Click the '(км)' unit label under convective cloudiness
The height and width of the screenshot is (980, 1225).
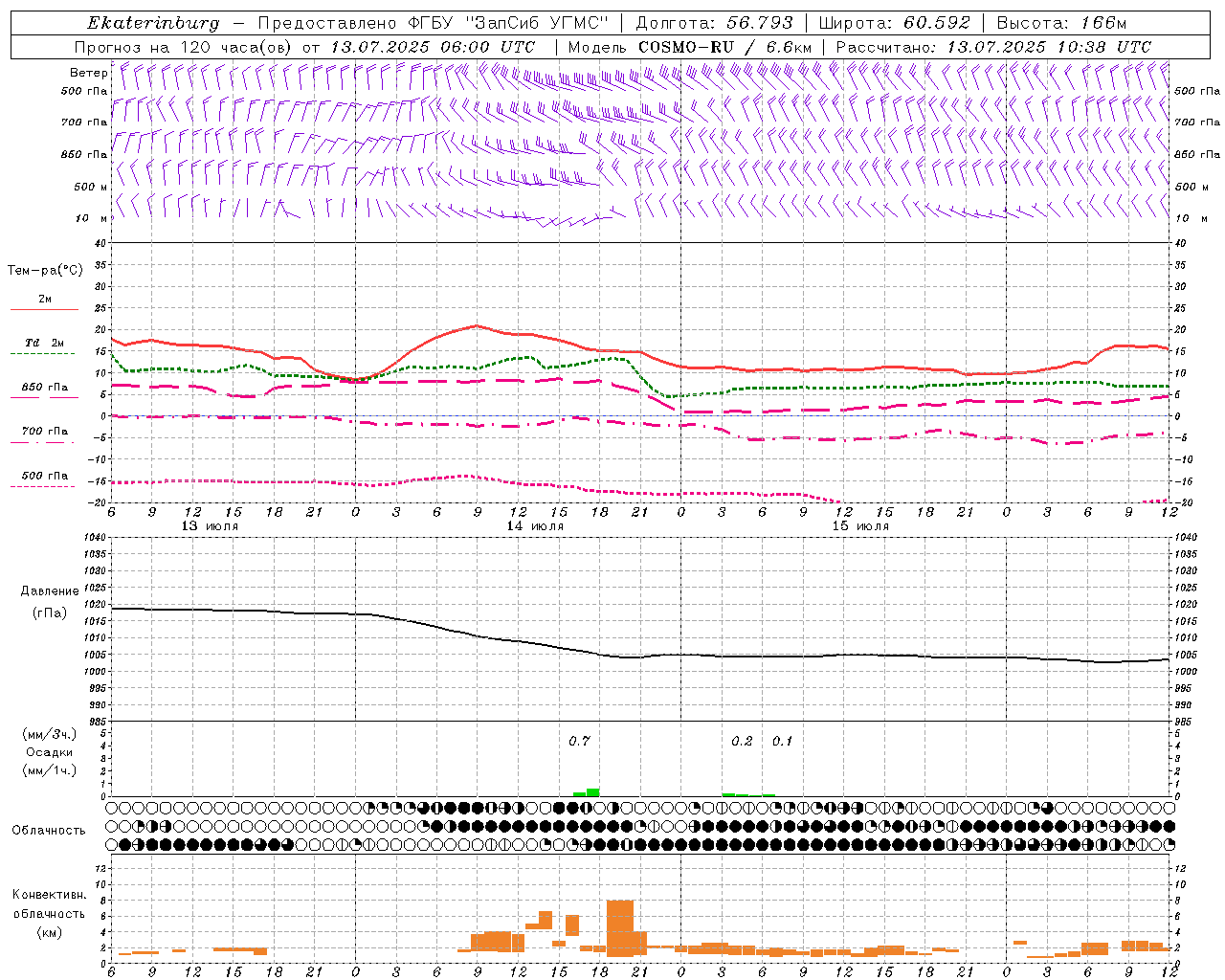click(49, 932)
